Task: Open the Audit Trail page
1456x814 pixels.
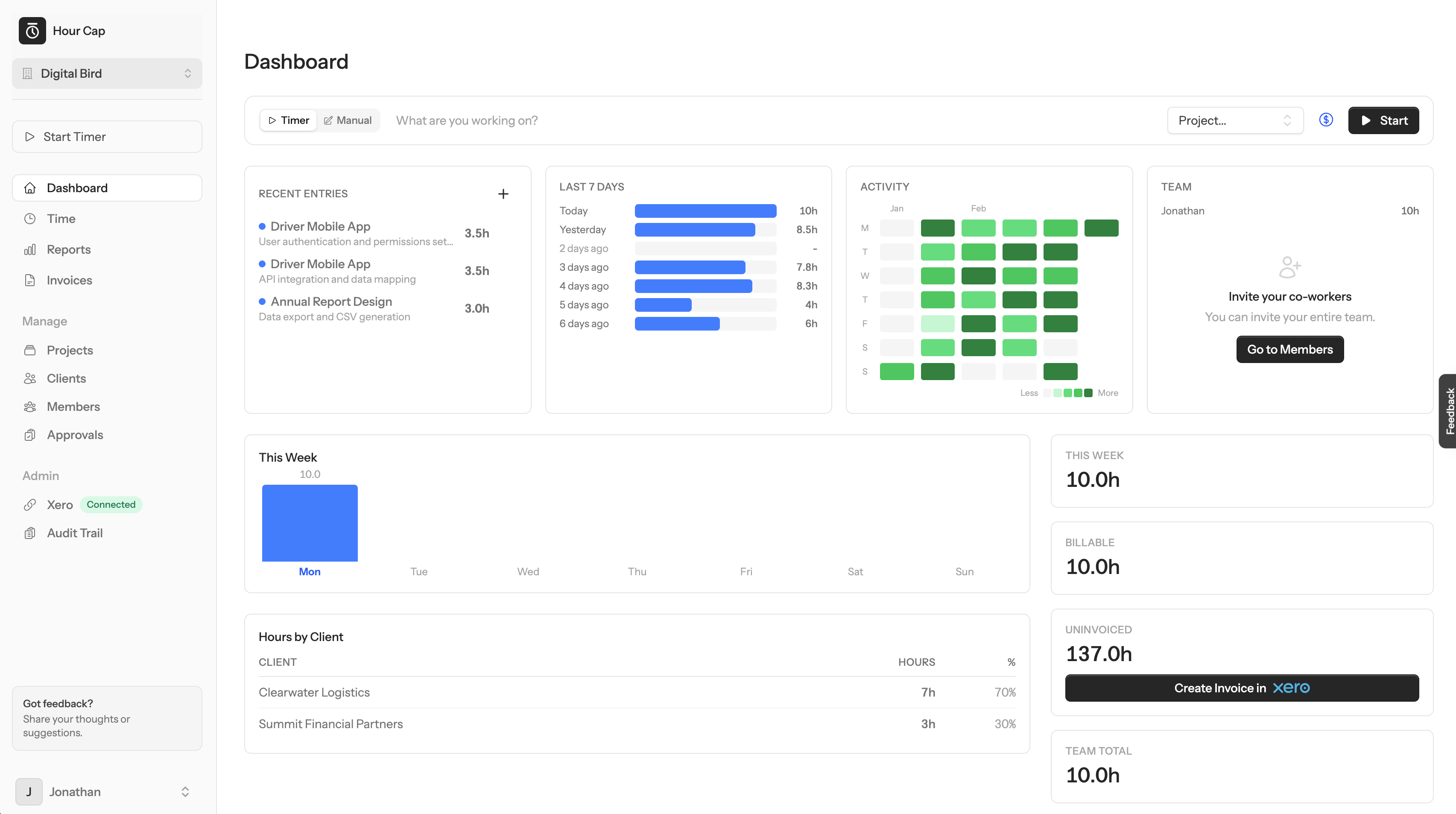Action: 74,533
